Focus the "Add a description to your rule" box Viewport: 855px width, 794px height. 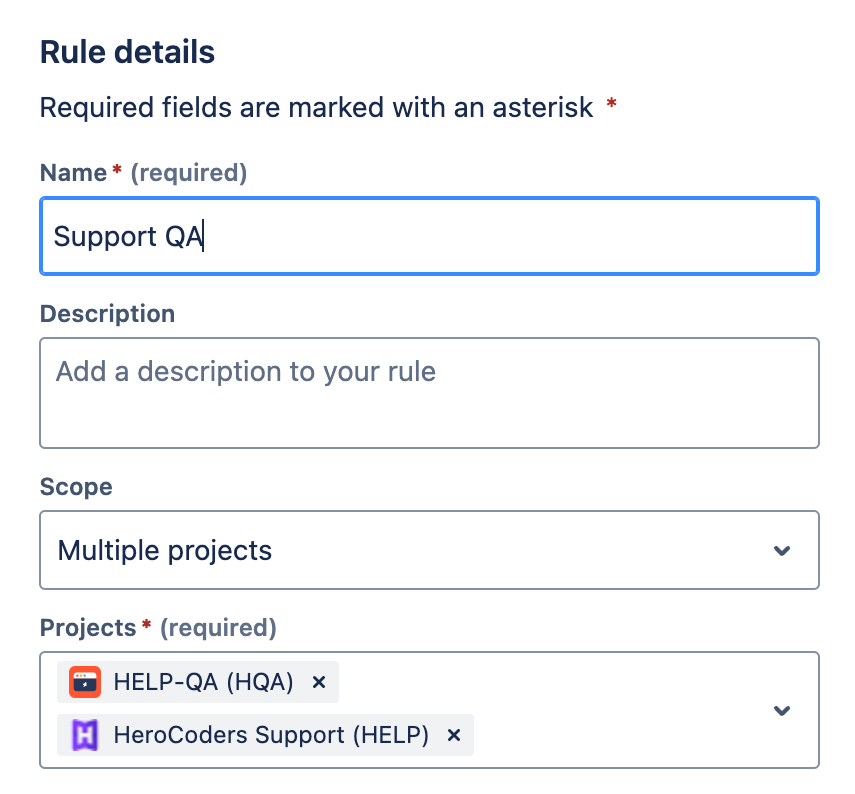428,390
